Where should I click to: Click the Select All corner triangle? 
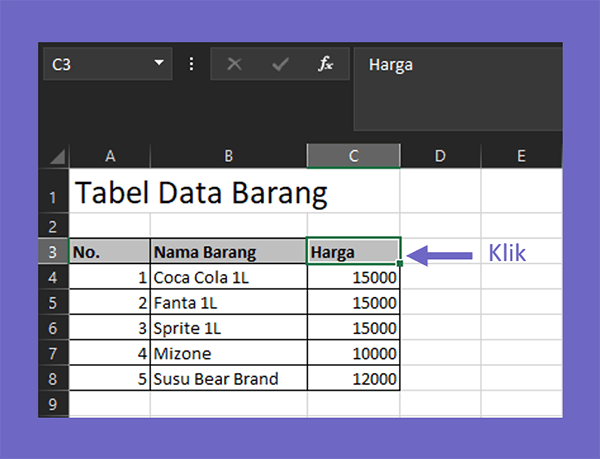(57, 156)
